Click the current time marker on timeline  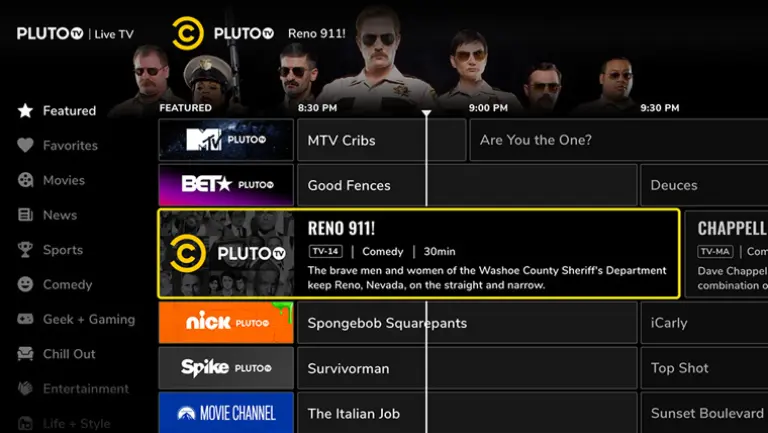[x=427, y=114]
